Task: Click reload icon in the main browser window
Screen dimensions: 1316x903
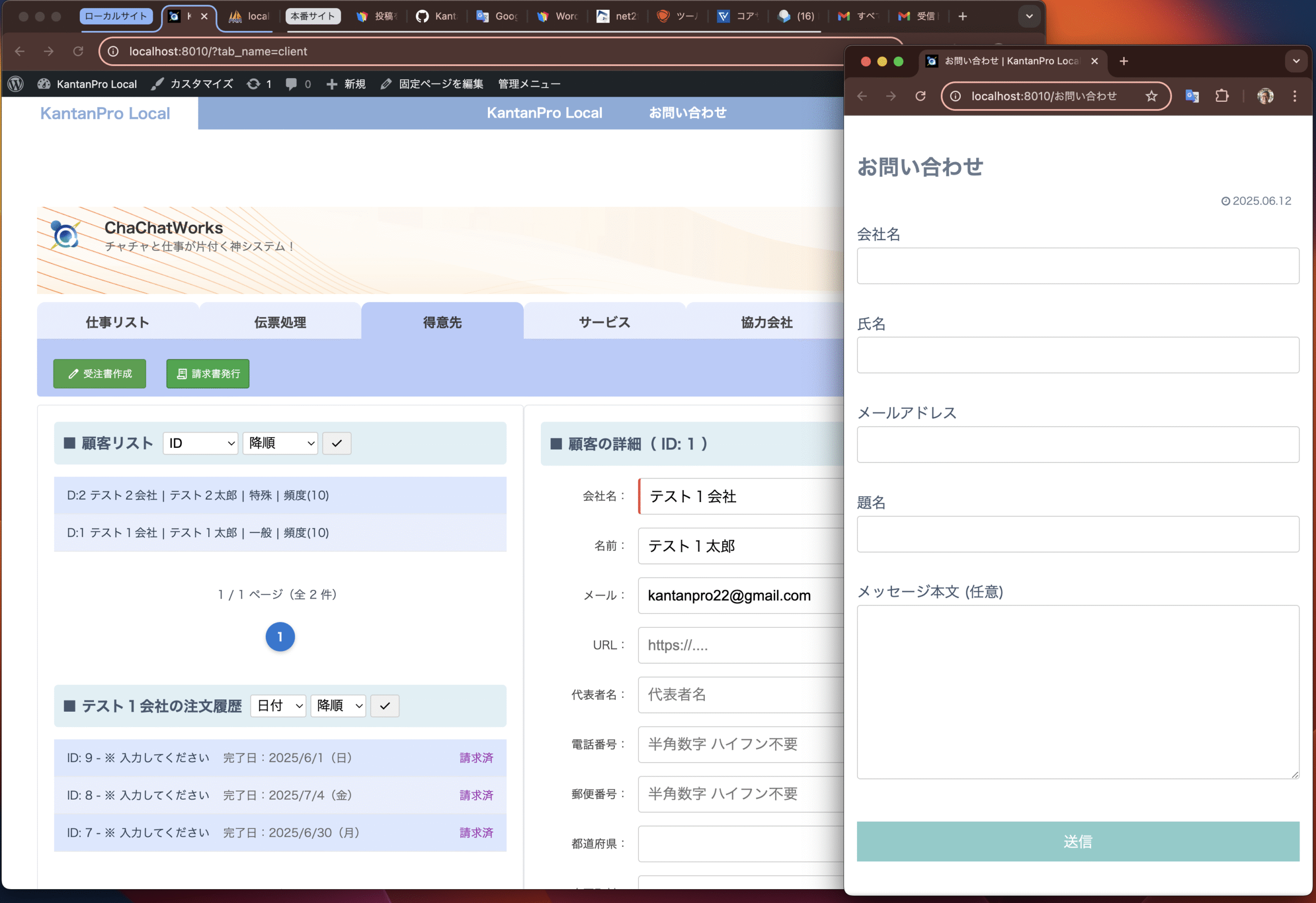Action: 78,51
